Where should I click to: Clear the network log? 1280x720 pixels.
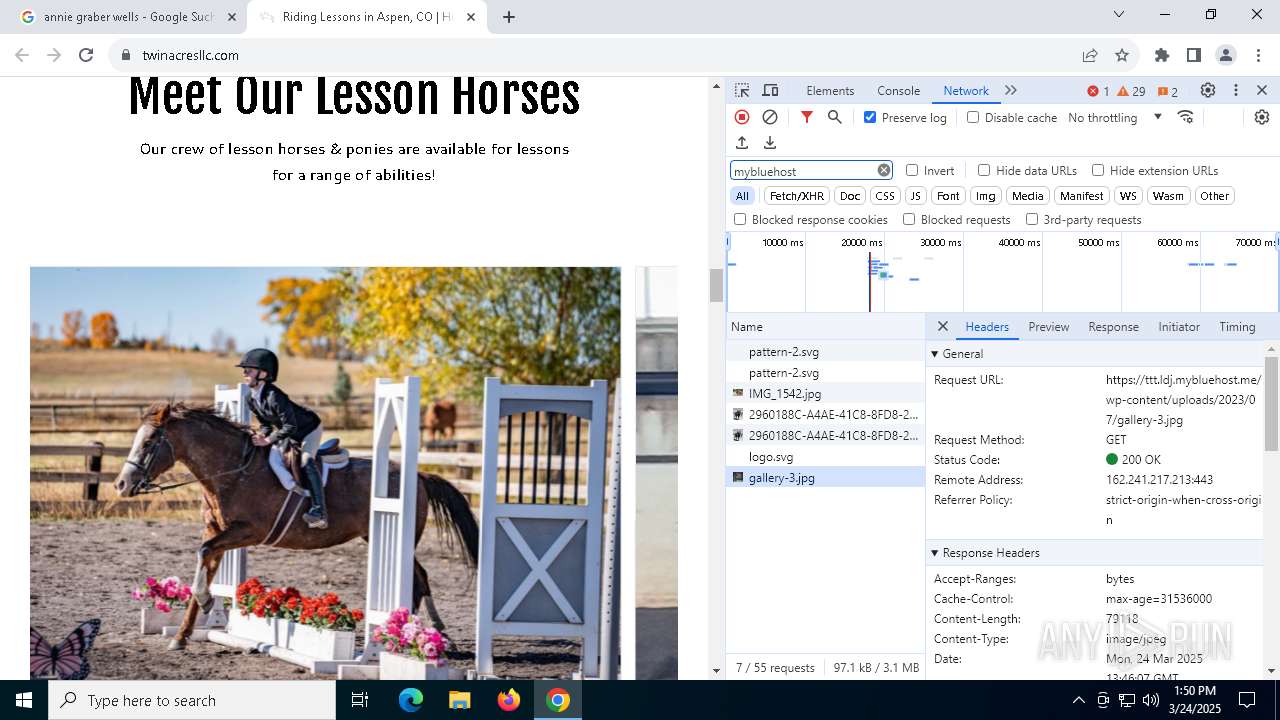770,117
